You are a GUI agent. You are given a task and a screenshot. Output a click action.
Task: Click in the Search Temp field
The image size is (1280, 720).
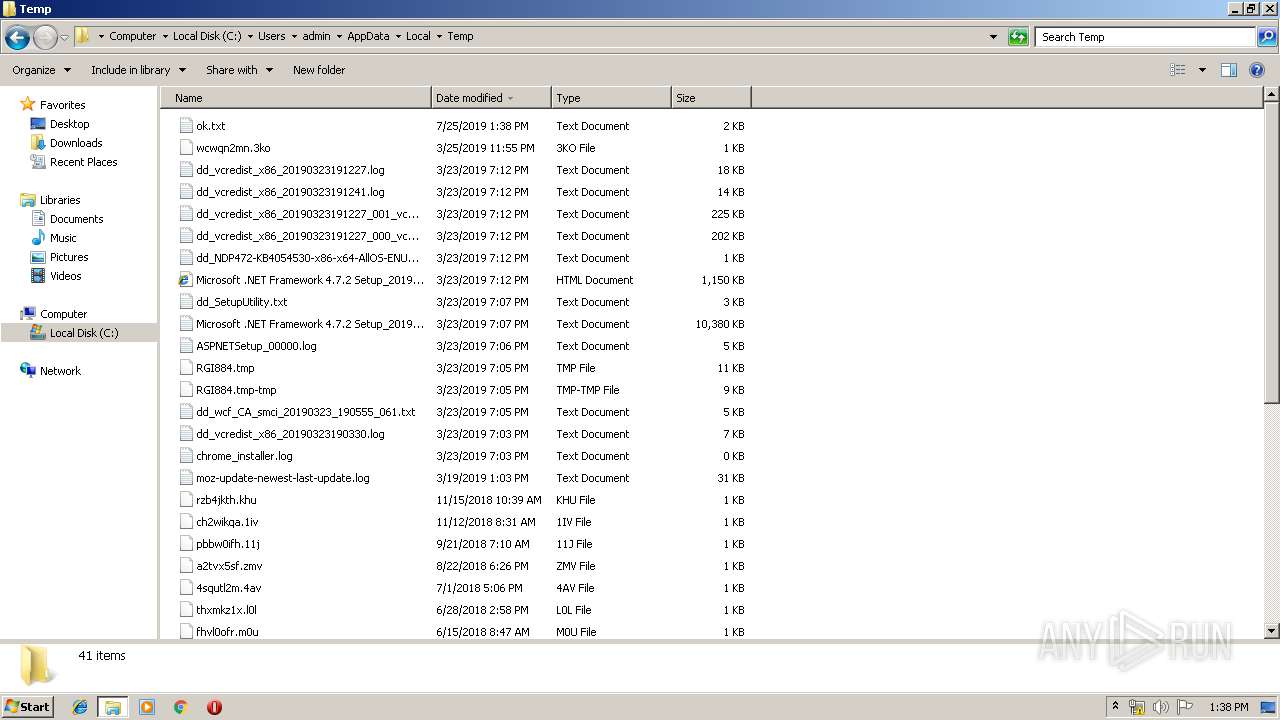coord(1145,37)
